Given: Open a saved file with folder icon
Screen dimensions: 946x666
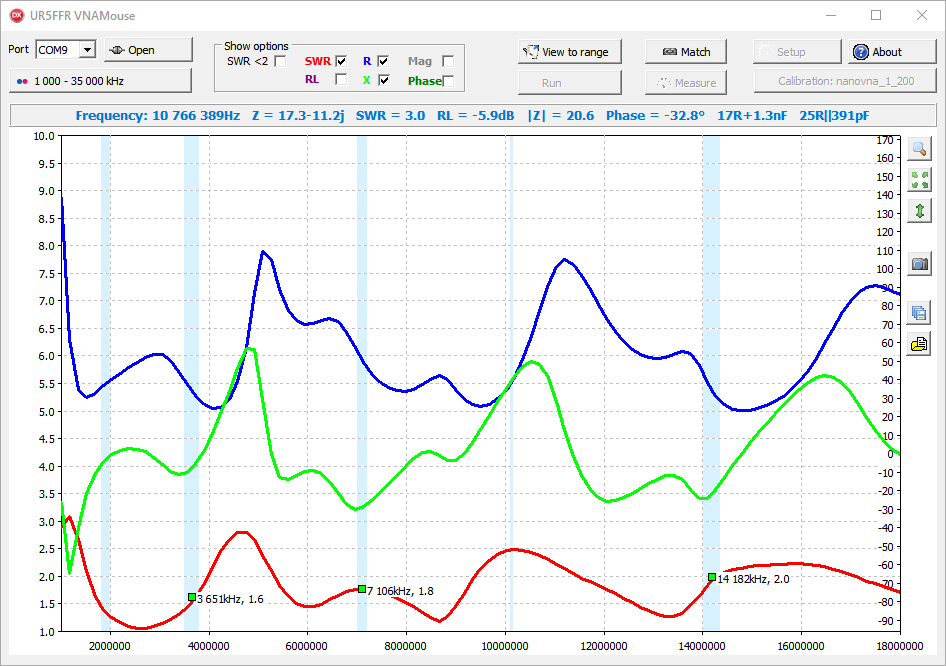Looking at the screenshot, I should click(x=919, y=344).
